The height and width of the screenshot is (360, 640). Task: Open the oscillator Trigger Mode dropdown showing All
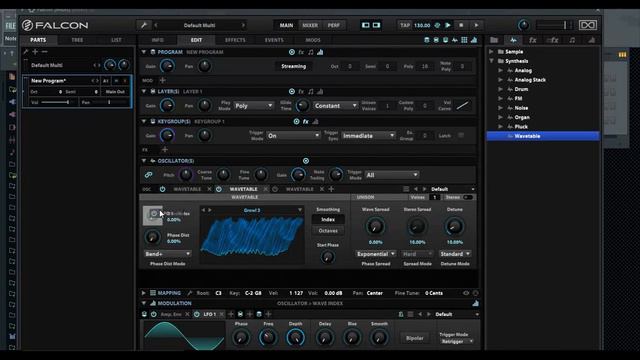pyautogui.click(x=391, y=175)
